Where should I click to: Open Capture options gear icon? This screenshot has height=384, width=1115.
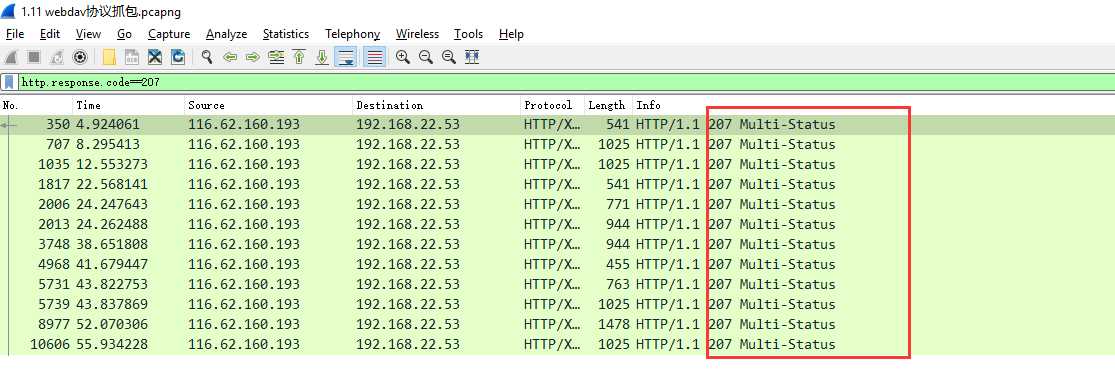[x=80, y=57]
